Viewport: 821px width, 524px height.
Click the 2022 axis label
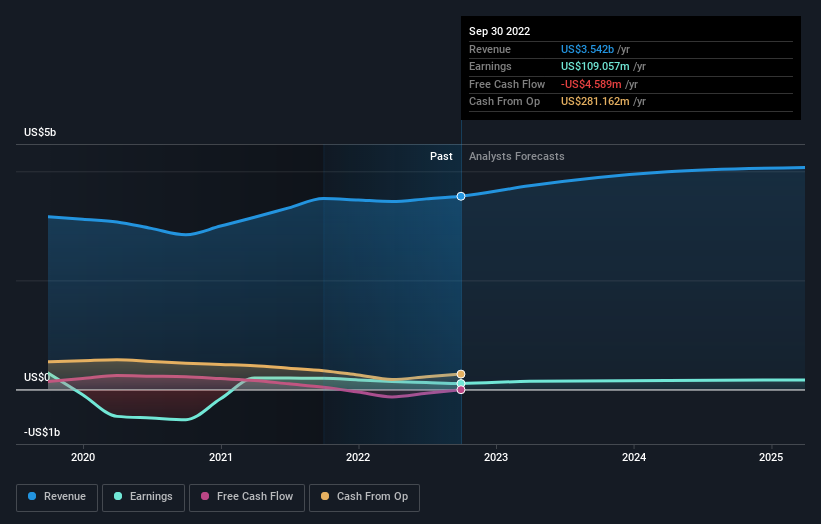358,458
